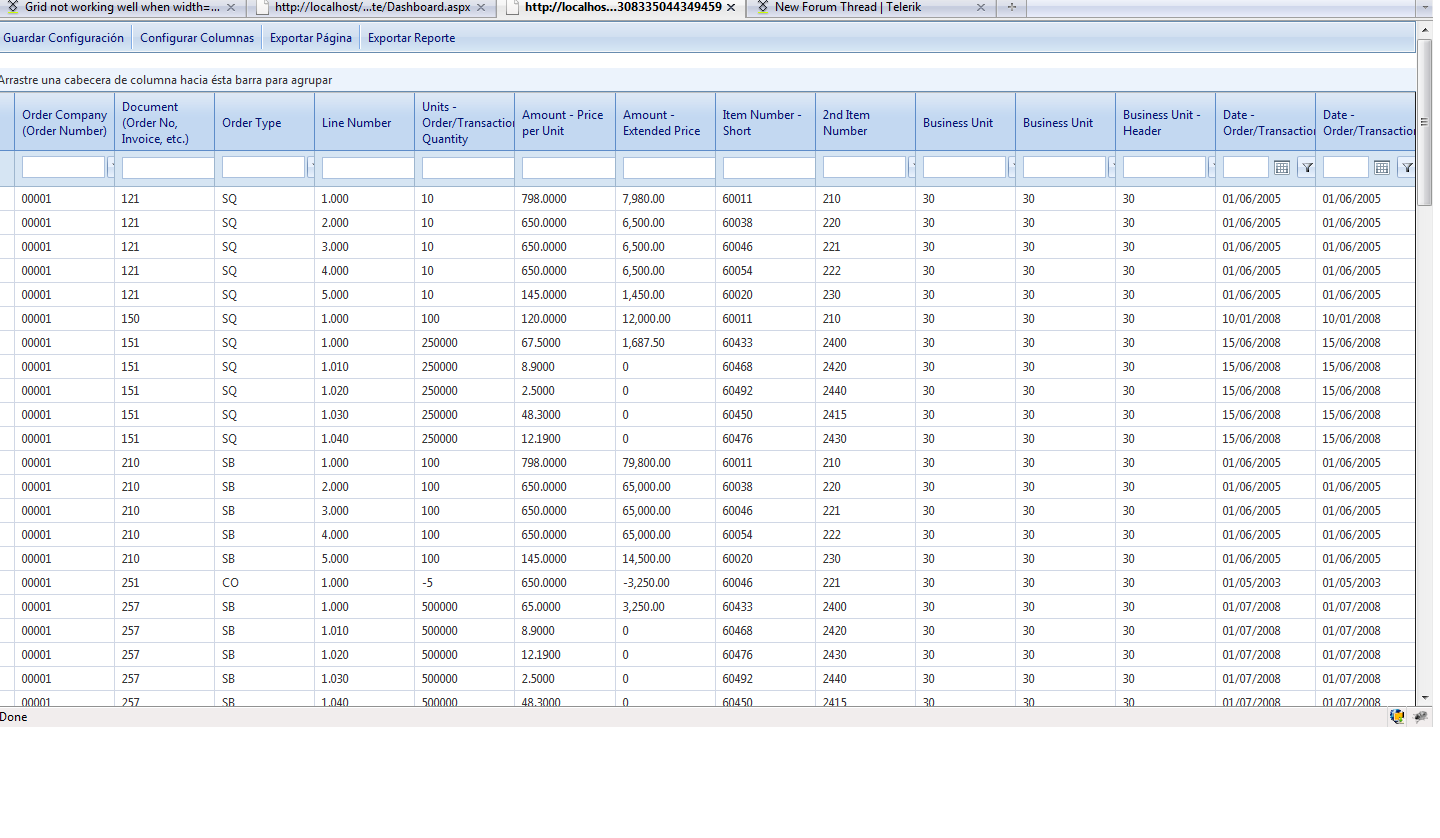Screen dimensions: 1440x838
Task: Focus the 2nd Item Number filter input
Action: point(864,167)
